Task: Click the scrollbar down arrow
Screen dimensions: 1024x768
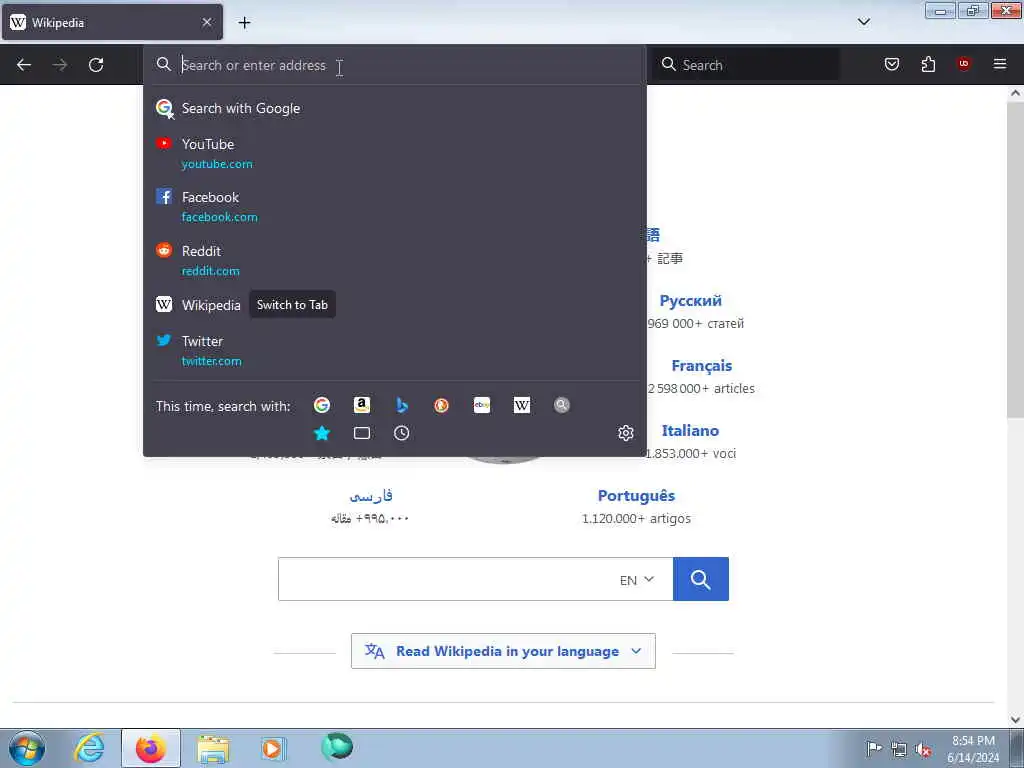Action: pyautogui.click(x=1015, y=720)
